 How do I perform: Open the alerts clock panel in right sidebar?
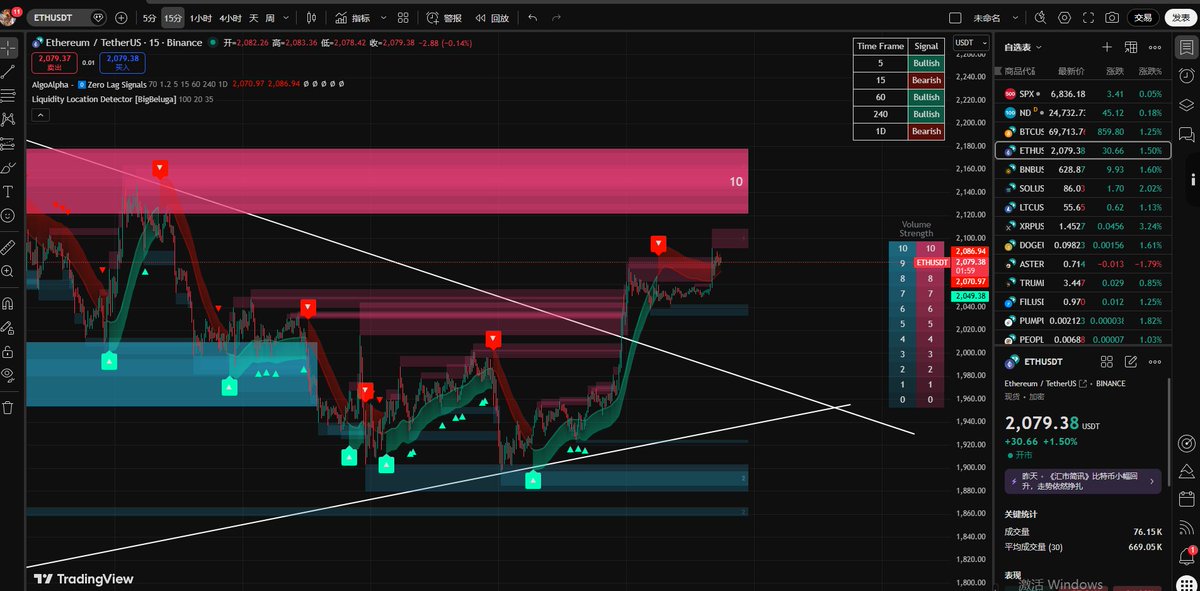(x=1186, y=76)
